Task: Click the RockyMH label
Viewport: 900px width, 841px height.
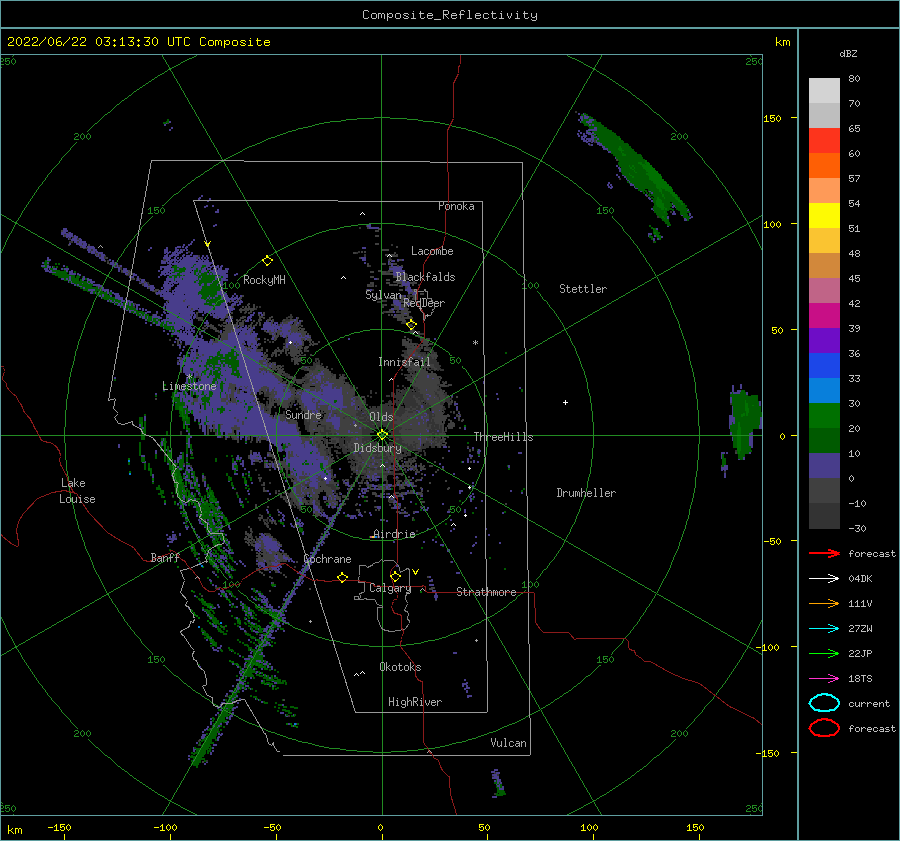Action: tap(264, 280)
